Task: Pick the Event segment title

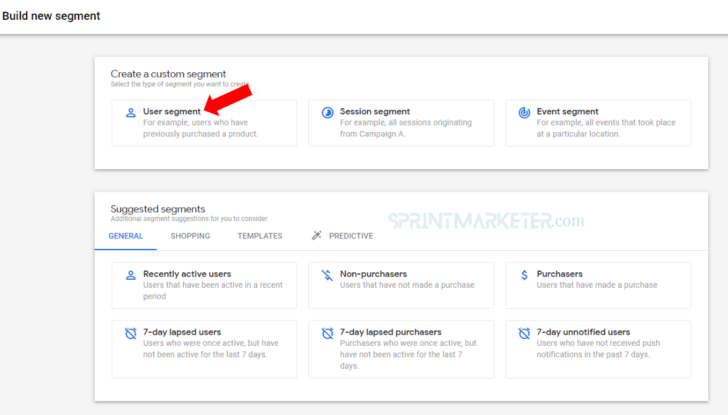Action: (x=567, y=112)
